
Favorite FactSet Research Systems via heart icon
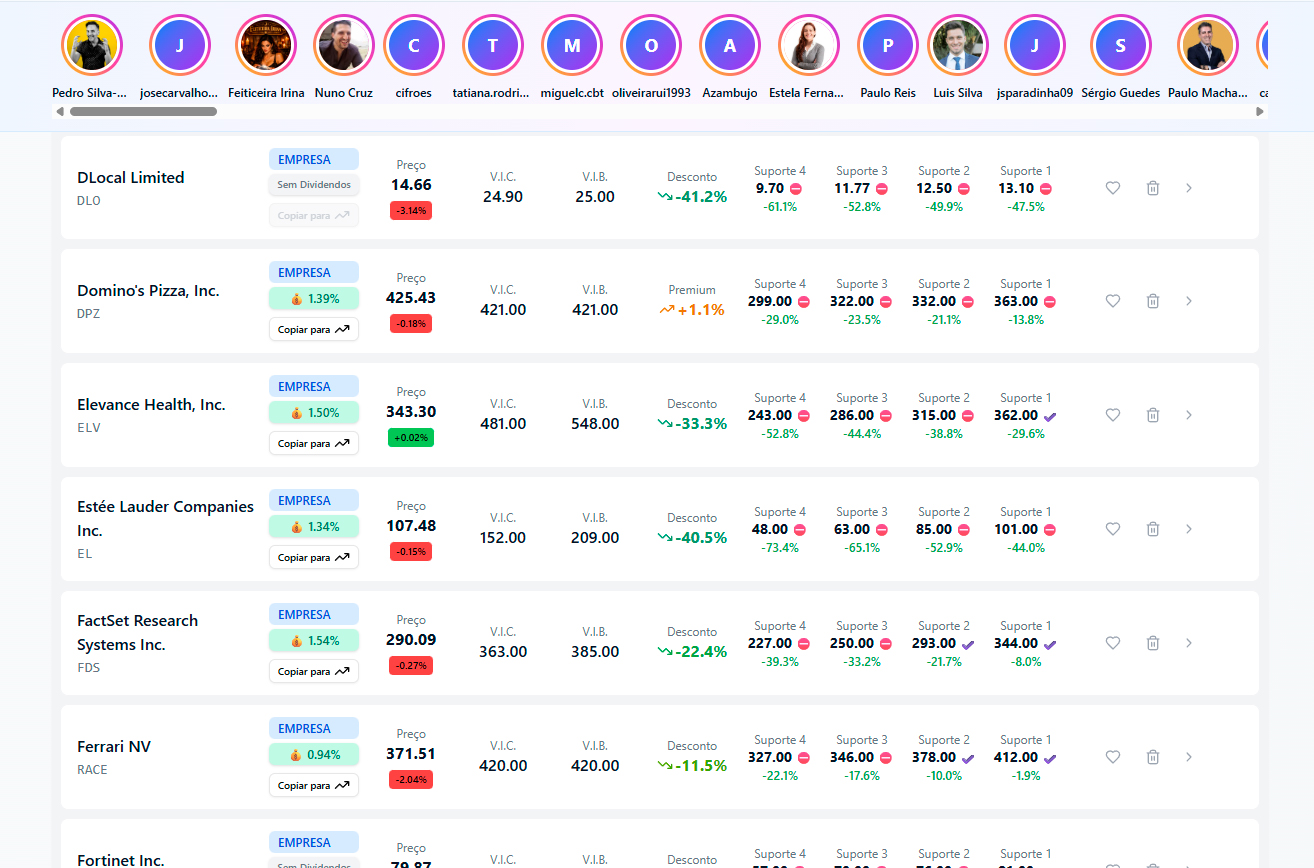tap(1112, 643)
